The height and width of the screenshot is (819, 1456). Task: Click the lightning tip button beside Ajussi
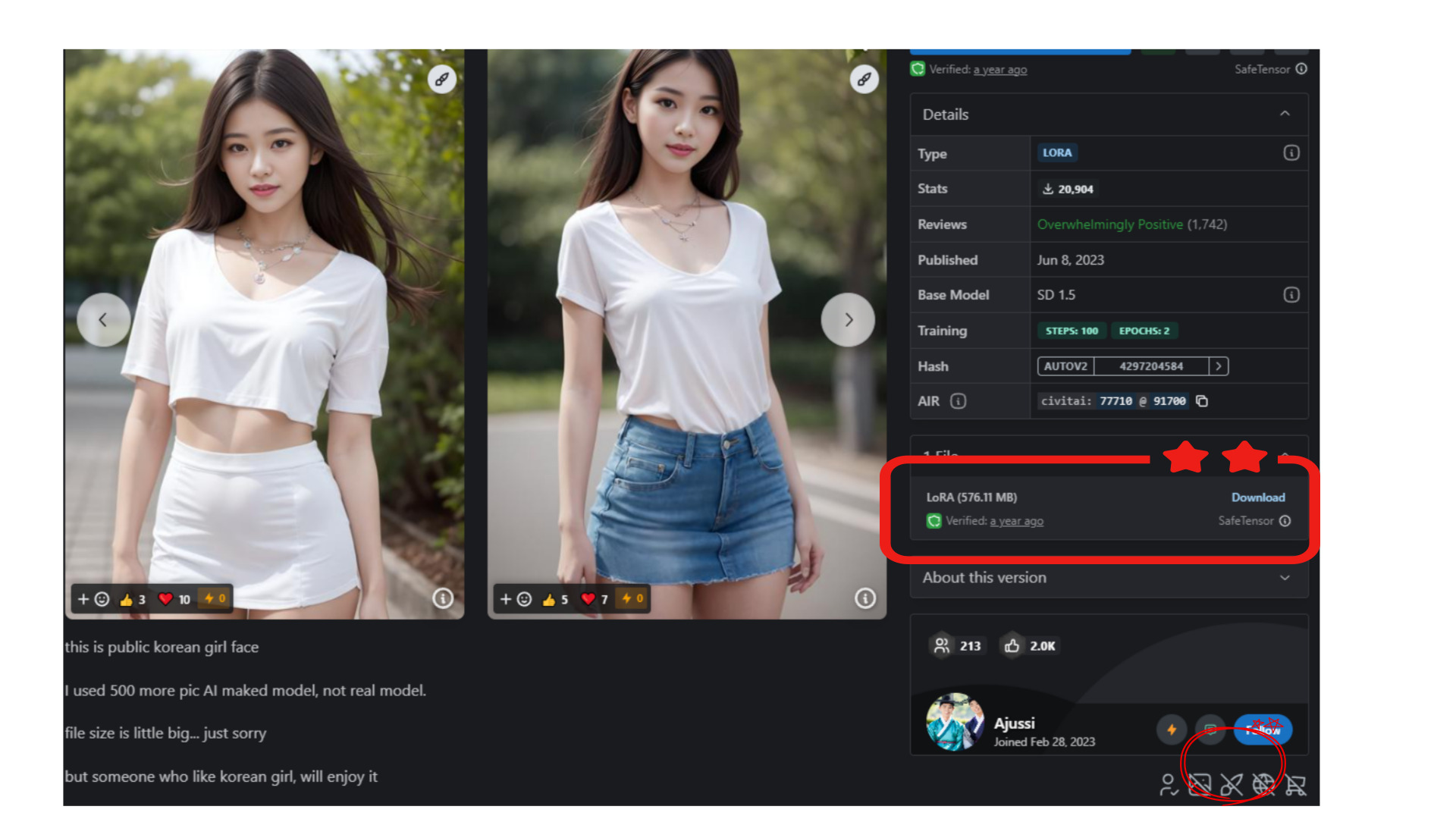coord(1172,730)
